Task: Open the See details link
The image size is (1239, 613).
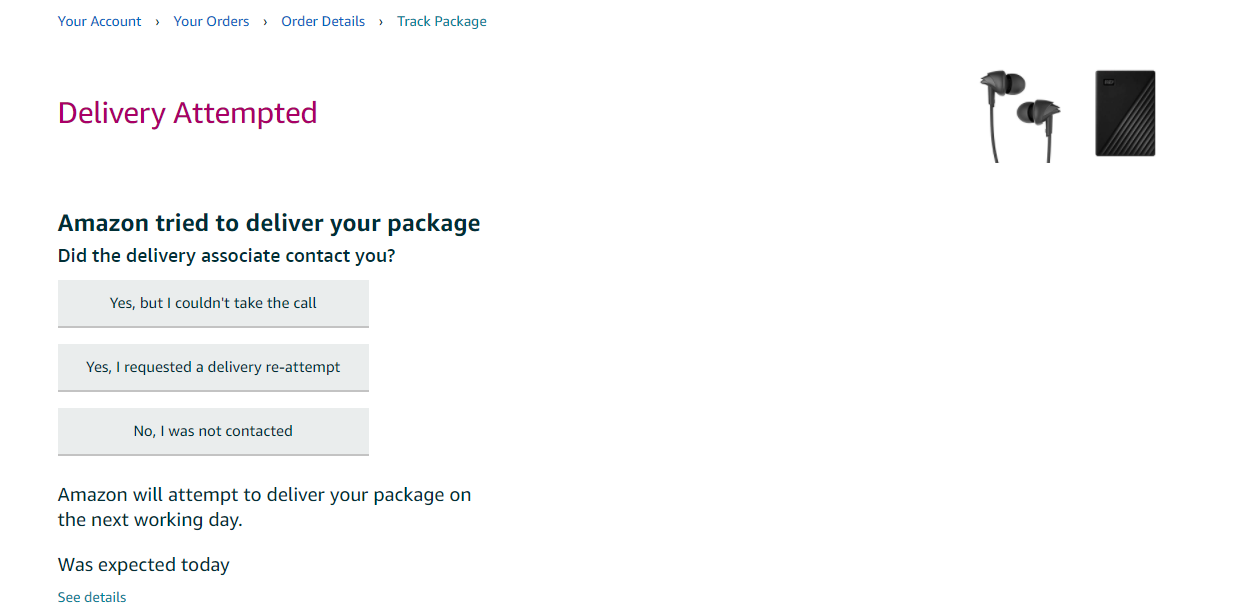Action: [x=92, y=597]
